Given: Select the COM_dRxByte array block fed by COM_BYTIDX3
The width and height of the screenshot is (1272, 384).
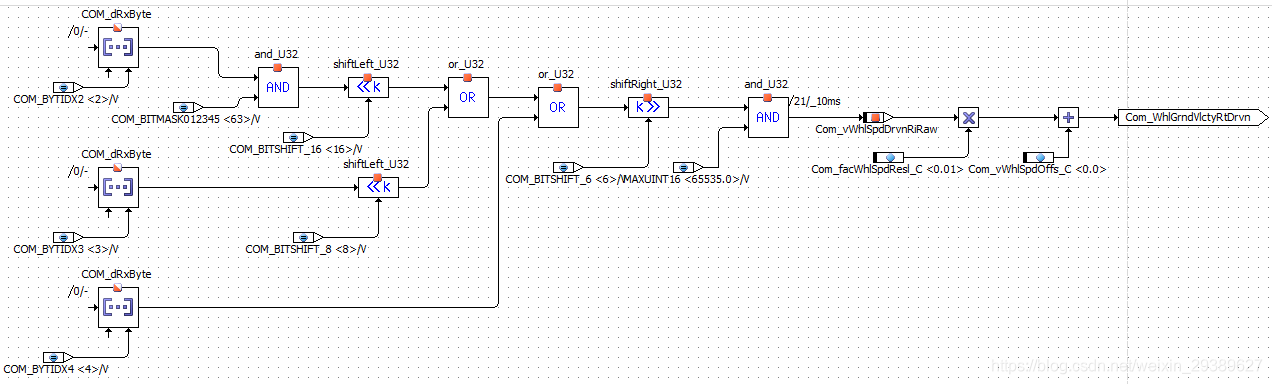Looking at the screenshot, I should pyautogui.click(x=119, y=187).
